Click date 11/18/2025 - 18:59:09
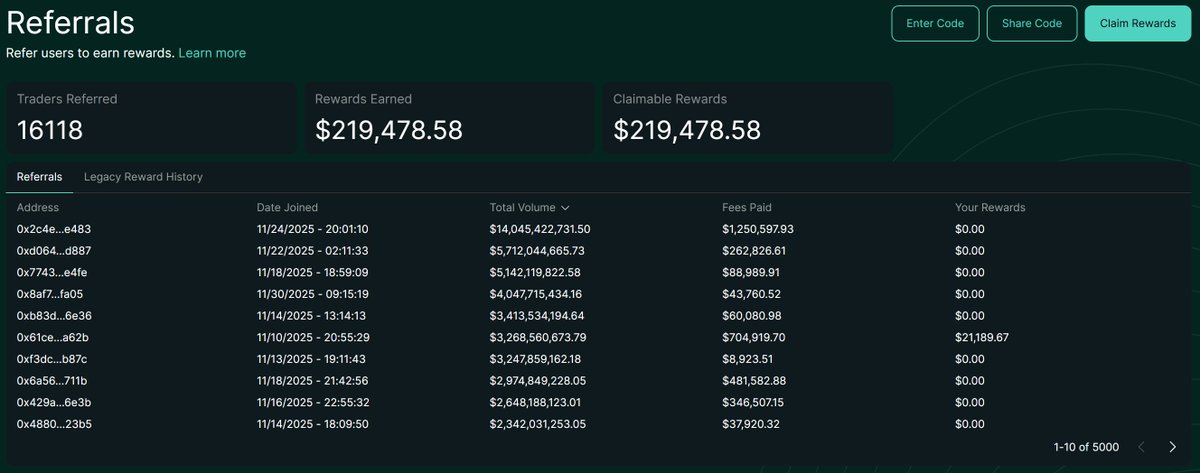This screenshot has width=1200, height=473. pos(313,272)
